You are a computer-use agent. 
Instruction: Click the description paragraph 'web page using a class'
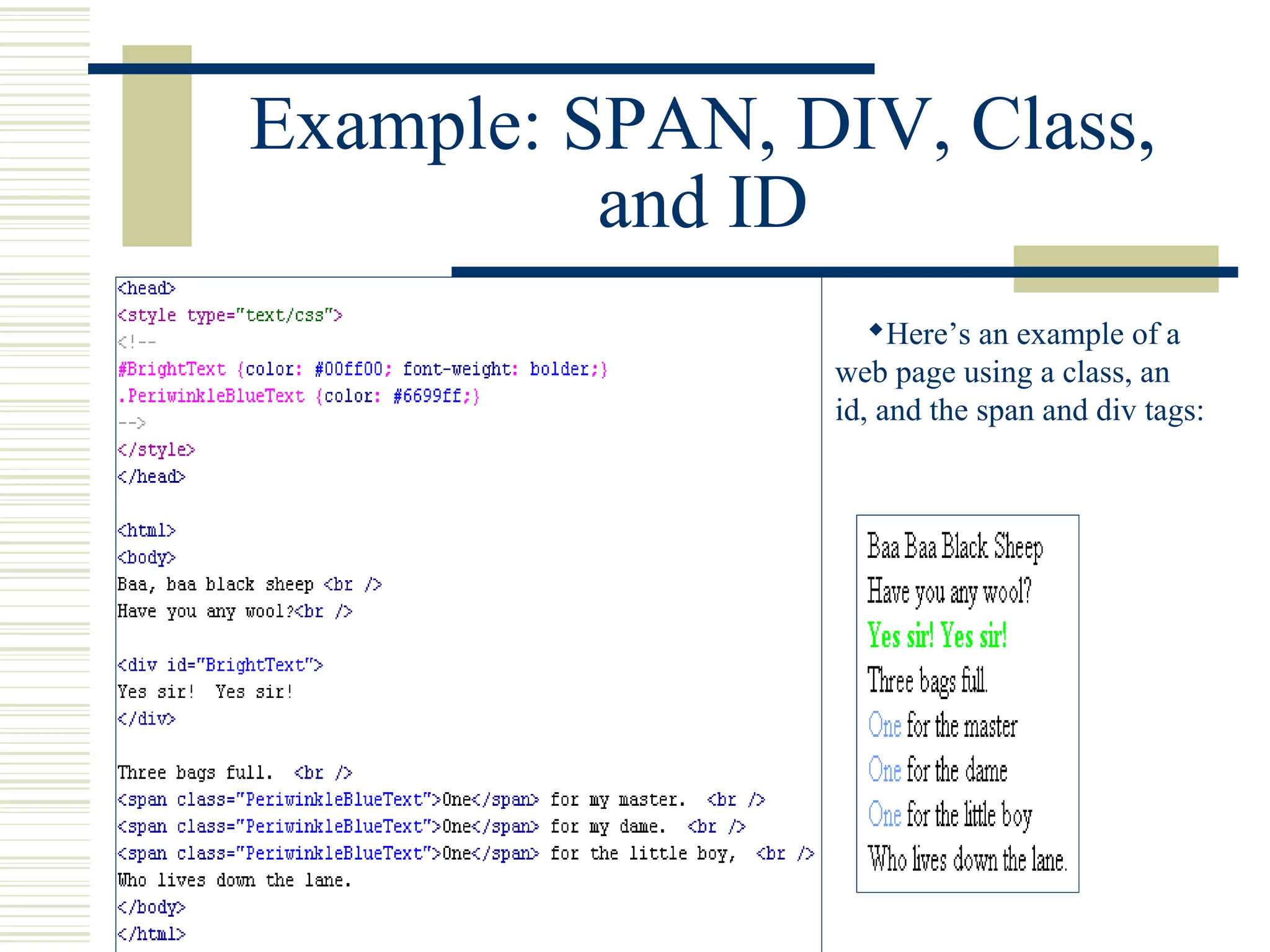click(x=1002, y=373)
